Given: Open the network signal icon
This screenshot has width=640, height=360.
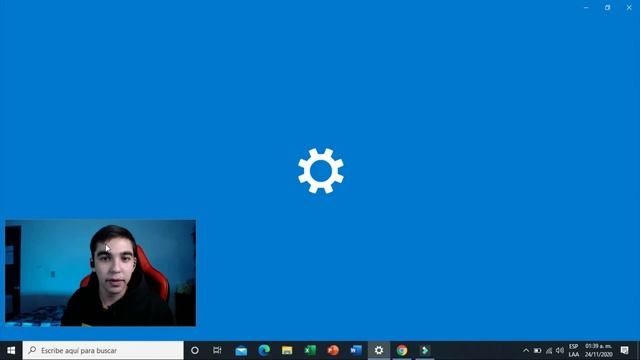Looking at the screenshot, I should [549, 350].
